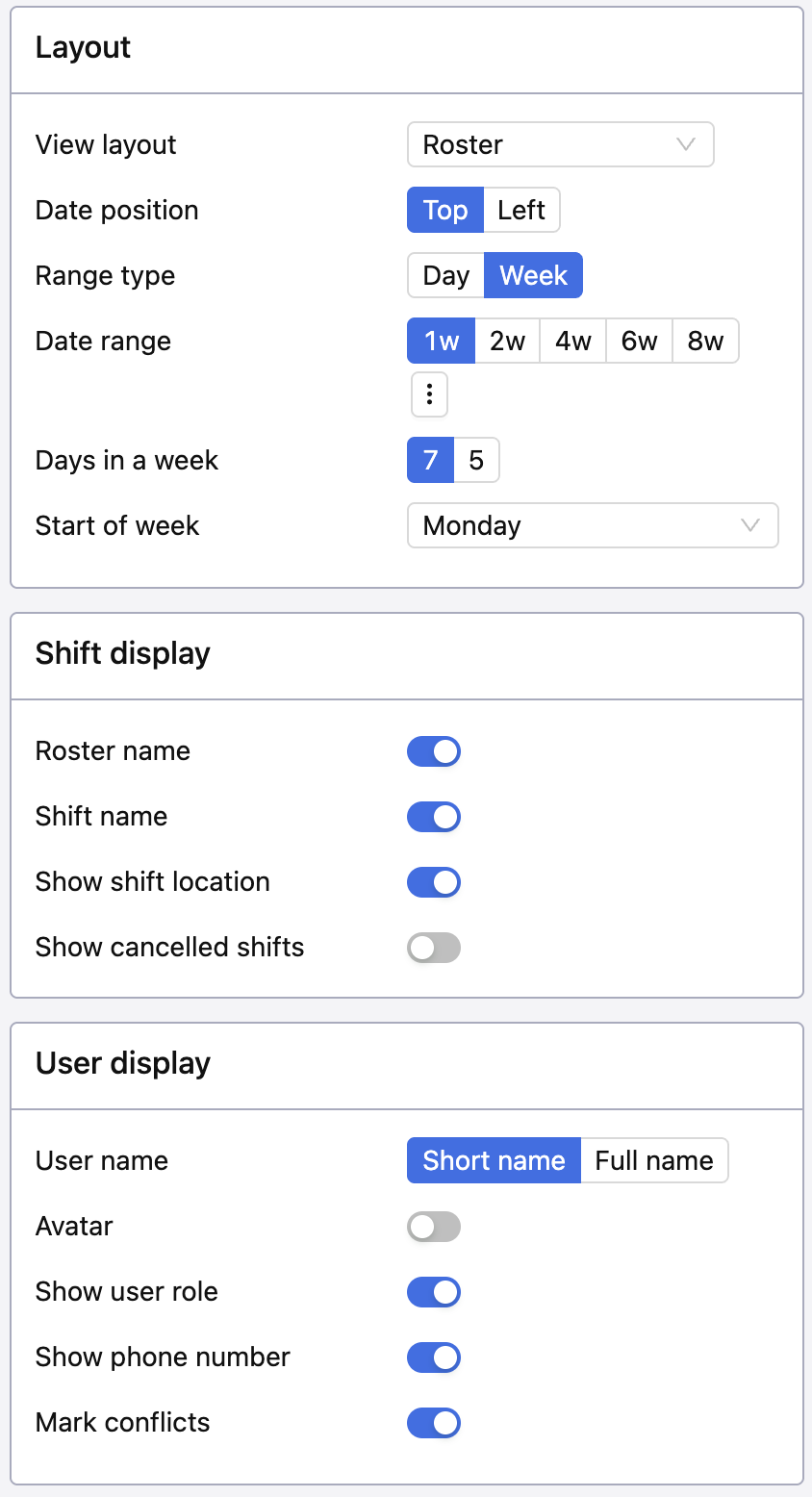Screen dimensions: 812x1497
Task: Choose the 4w date range
Action: 573,341
